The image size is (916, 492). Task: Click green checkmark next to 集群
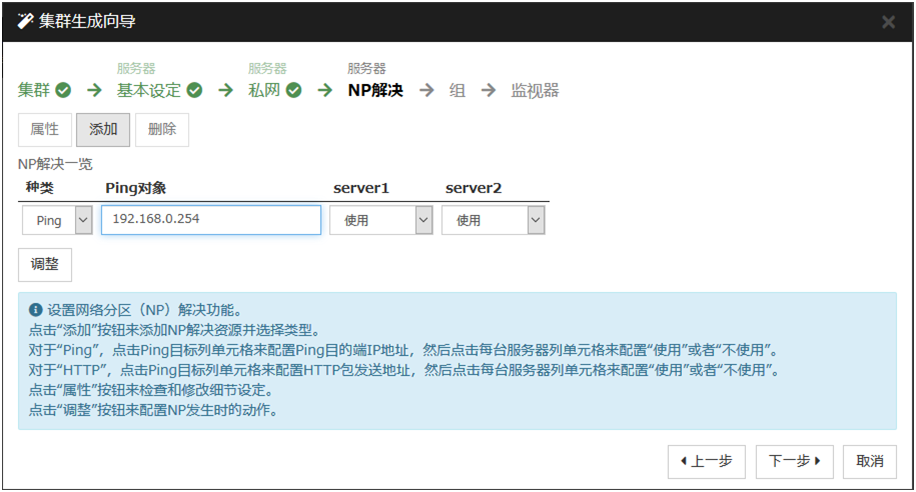[x=63, y=91]
